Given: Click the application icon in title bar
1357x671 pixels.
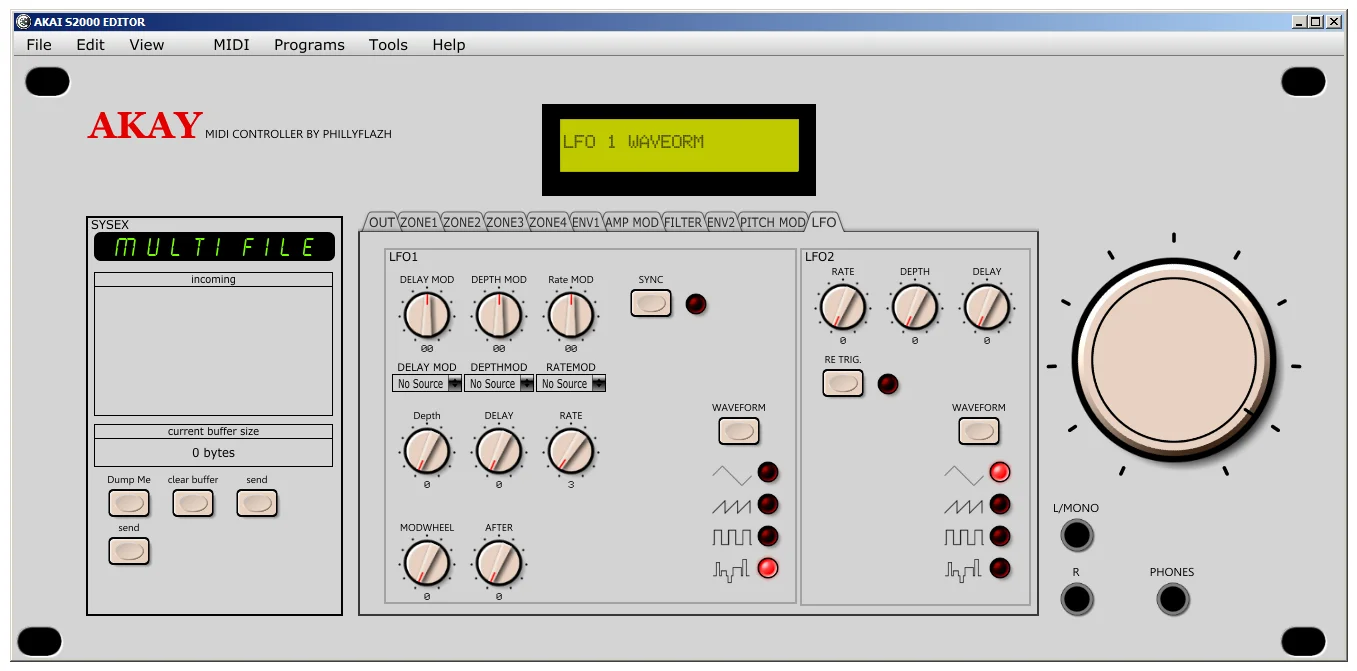Looking at the screenshot, I should point(23,21).
